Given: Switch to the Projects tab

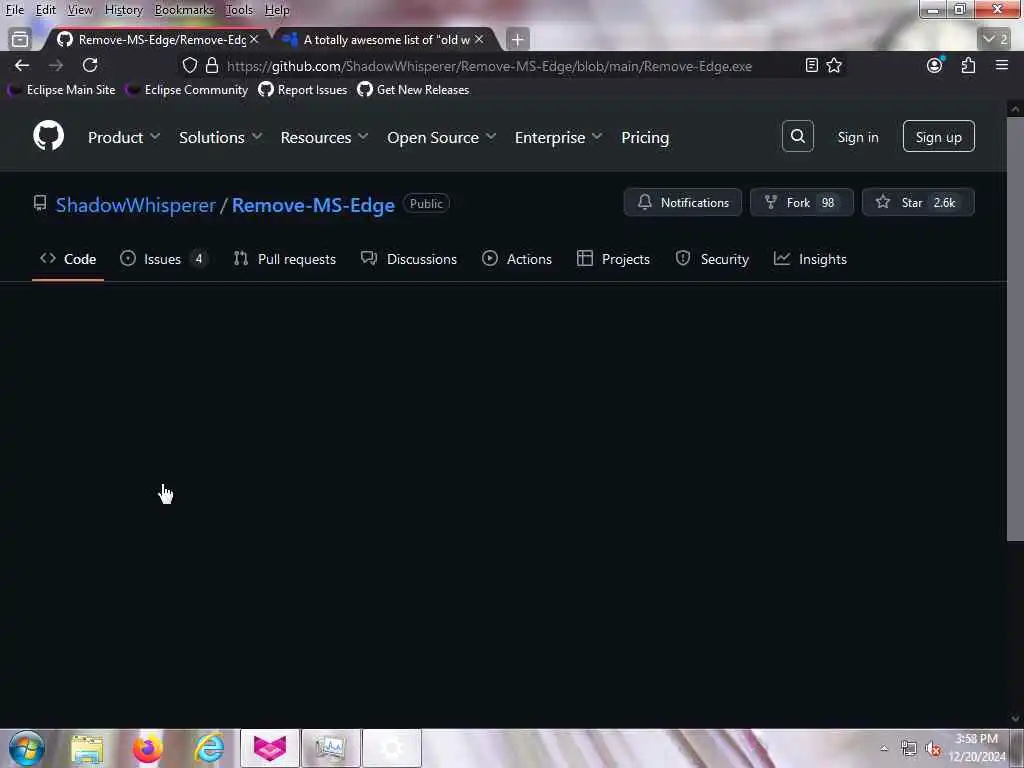Looking at the screenshot, I should point(613,259).
